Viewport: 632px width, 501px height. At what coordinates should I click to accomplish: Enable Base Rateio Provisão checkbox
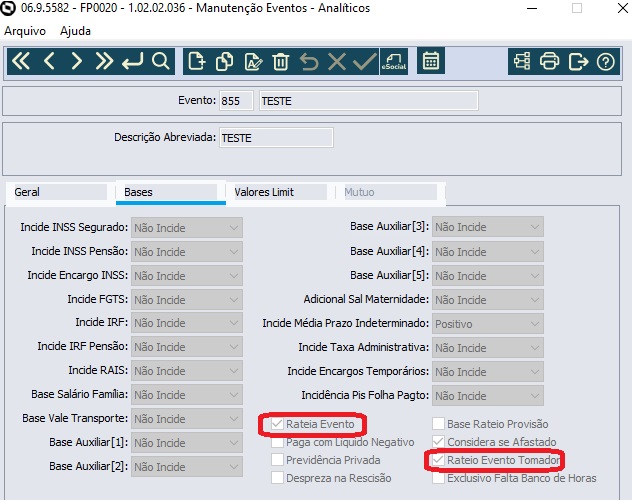point(438,424)
